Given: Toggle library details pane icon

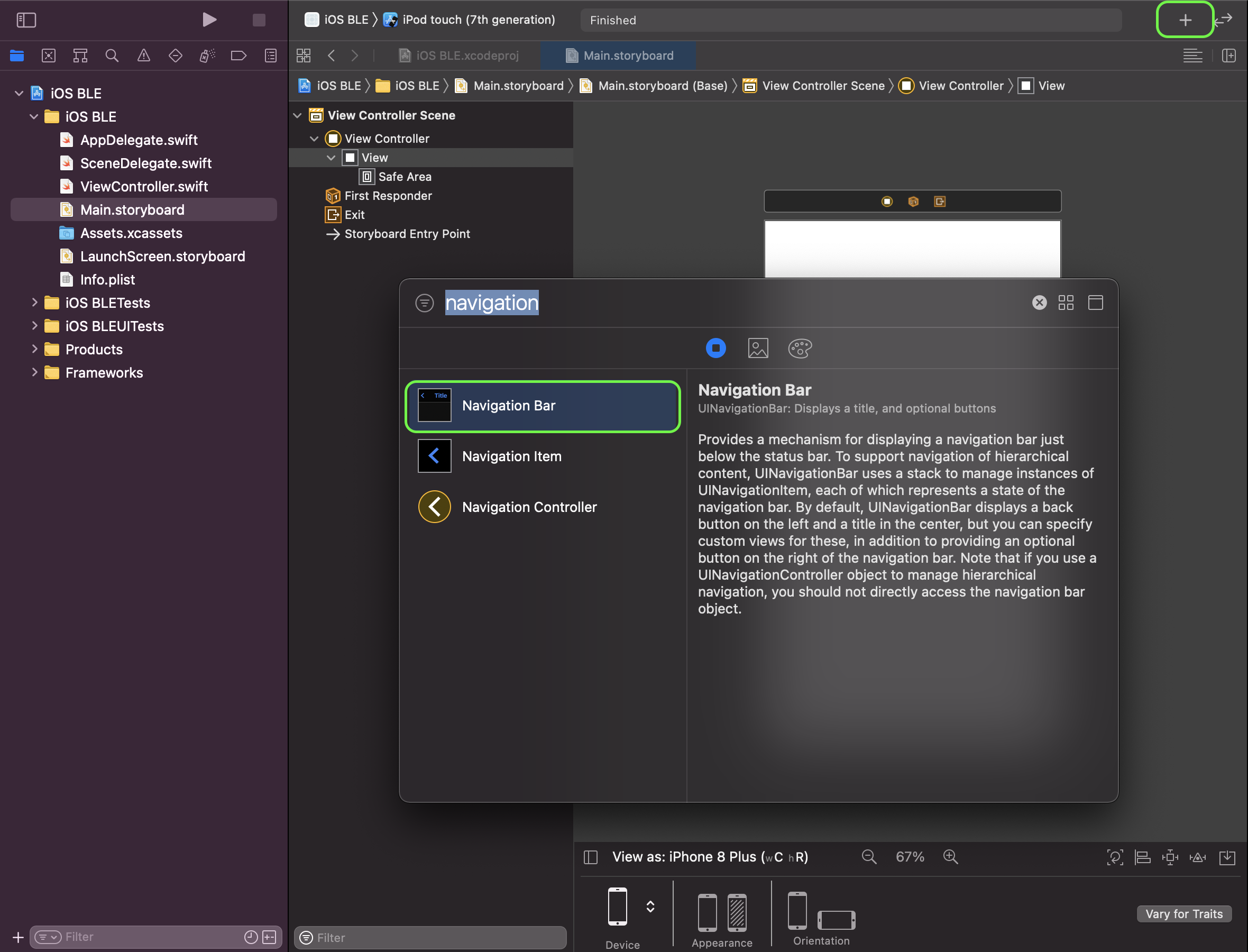Looking at the screenshot, I should (x=1095, y=303).
